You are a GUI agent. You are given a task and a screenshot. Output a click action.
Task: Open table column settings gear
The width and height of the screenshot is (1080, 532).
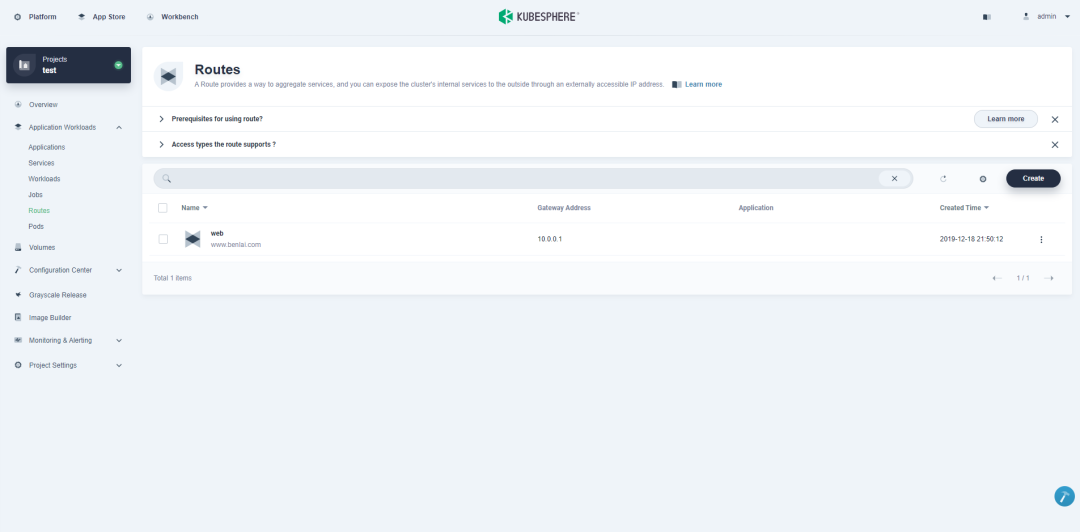pos(983,178)
